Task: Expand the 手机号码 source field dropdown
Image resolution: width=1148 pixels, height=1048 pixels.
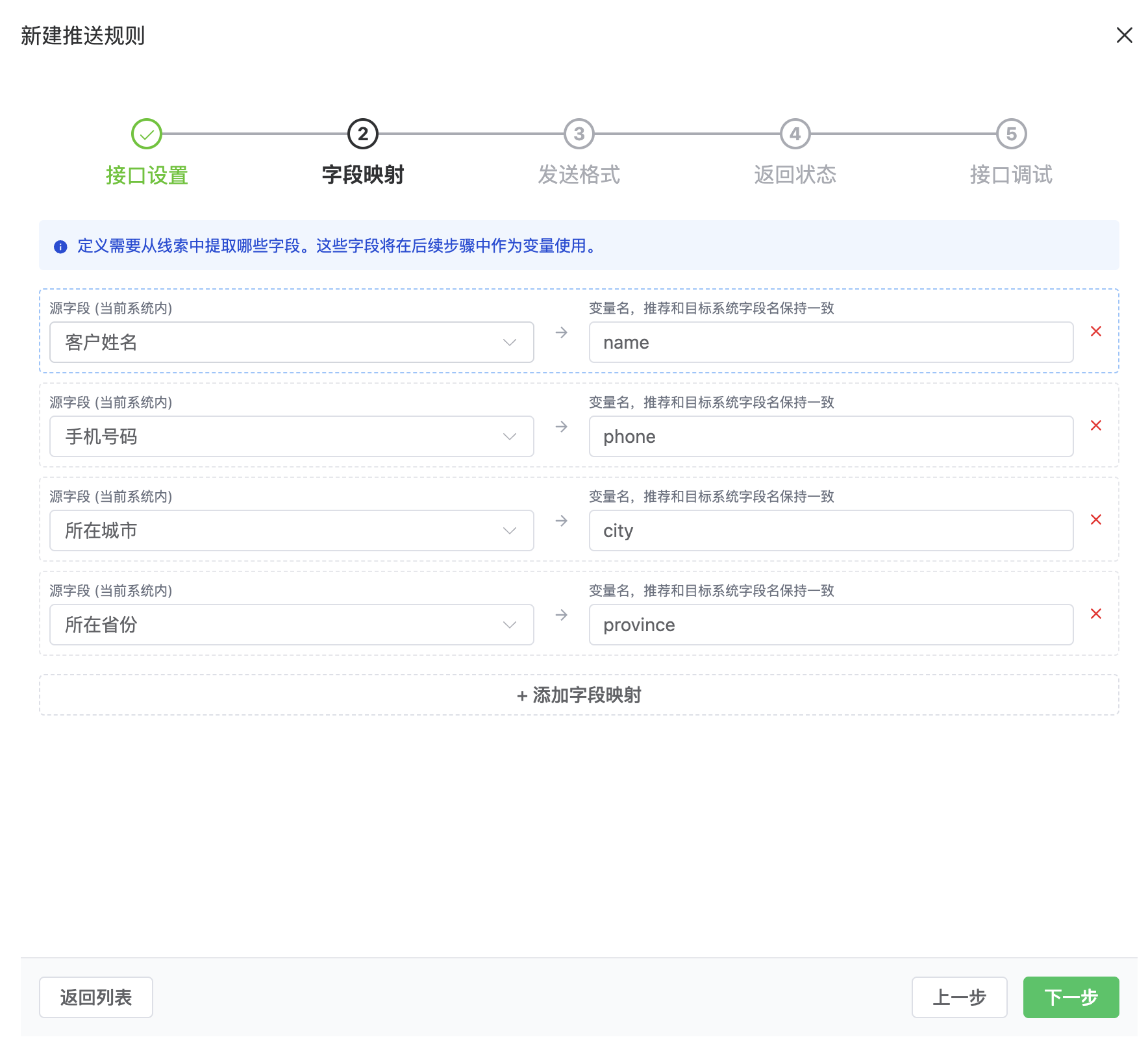Action: coord(292,436)
